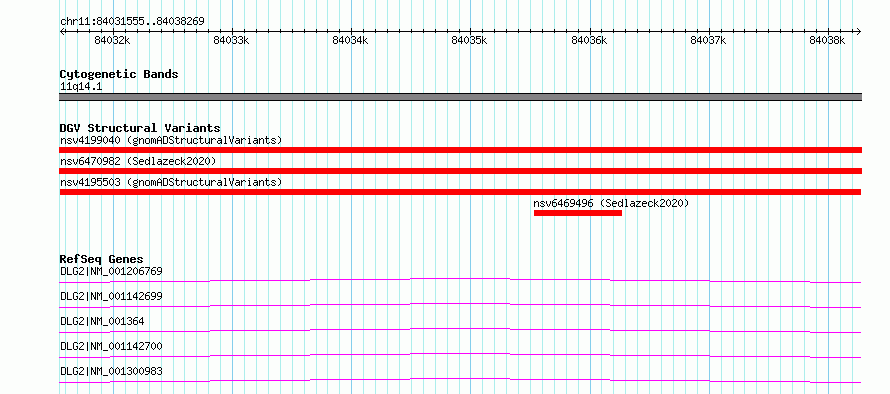This screenshot has height=394, width=890.
Task: Open gene label DLG2|NM_001206769
Action: pyautogui.click(x=111, y=271)
